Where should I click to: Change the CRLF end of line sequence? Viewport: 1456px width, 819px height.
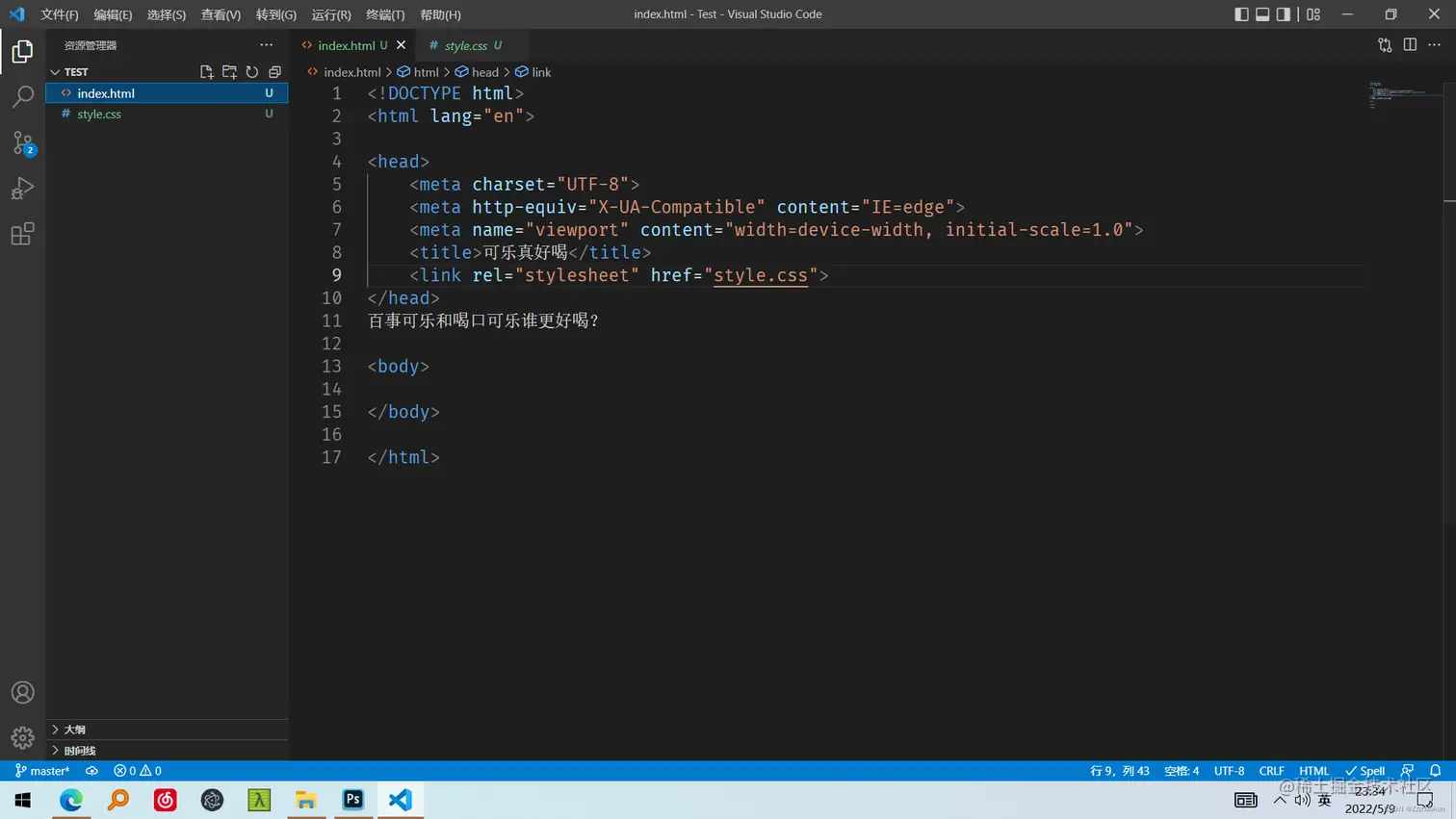point(1271,771)
